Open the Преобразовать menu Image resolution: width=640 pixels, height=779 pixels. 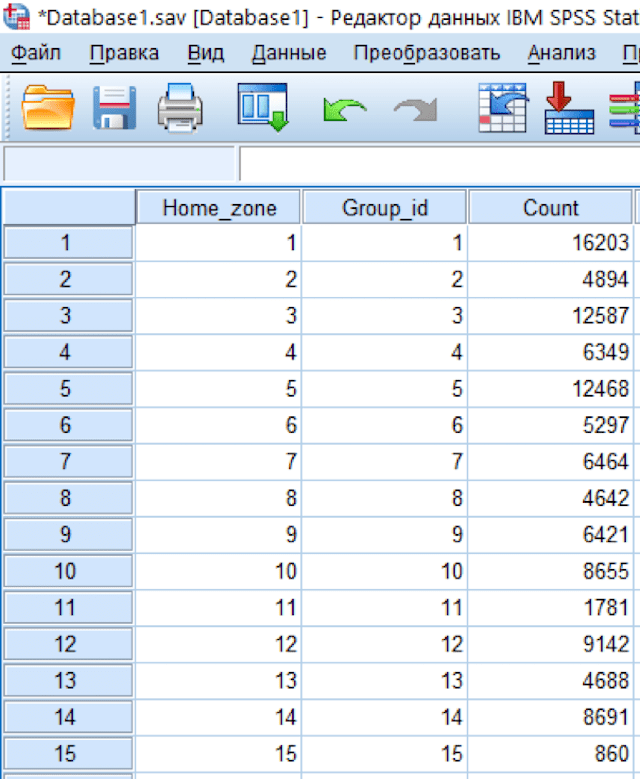[x=427, y=53]
